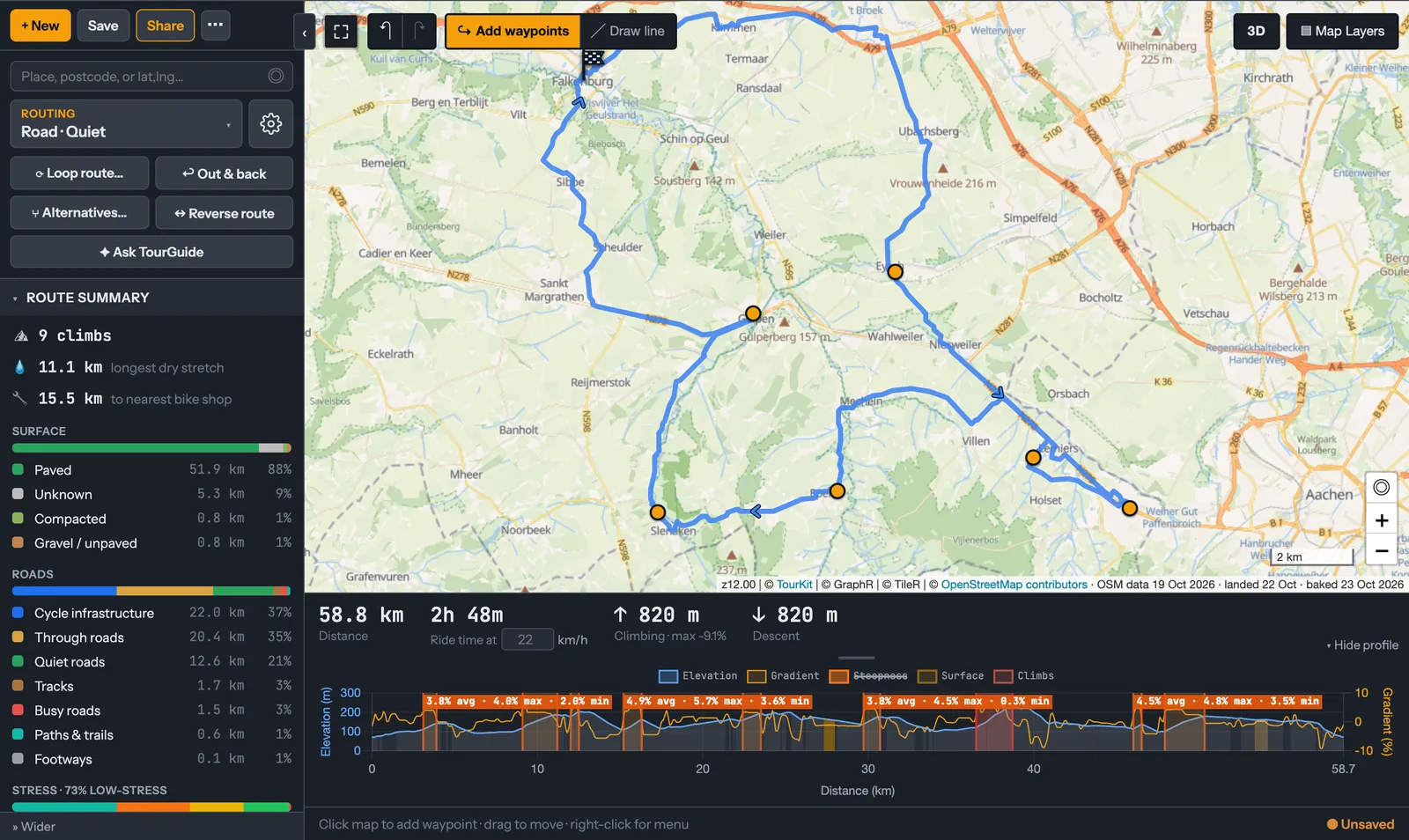Collapse the left sidebar panel
The height and width of the screenshot is (840, 1409).
click(x=304, y=33)
